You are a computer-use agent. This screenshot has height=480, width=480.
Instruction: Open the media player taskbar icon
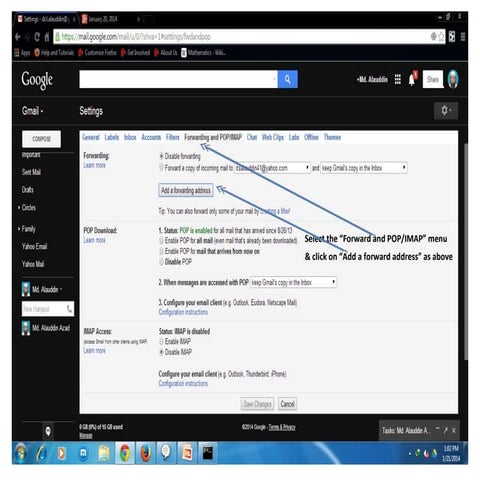[62, 453]
